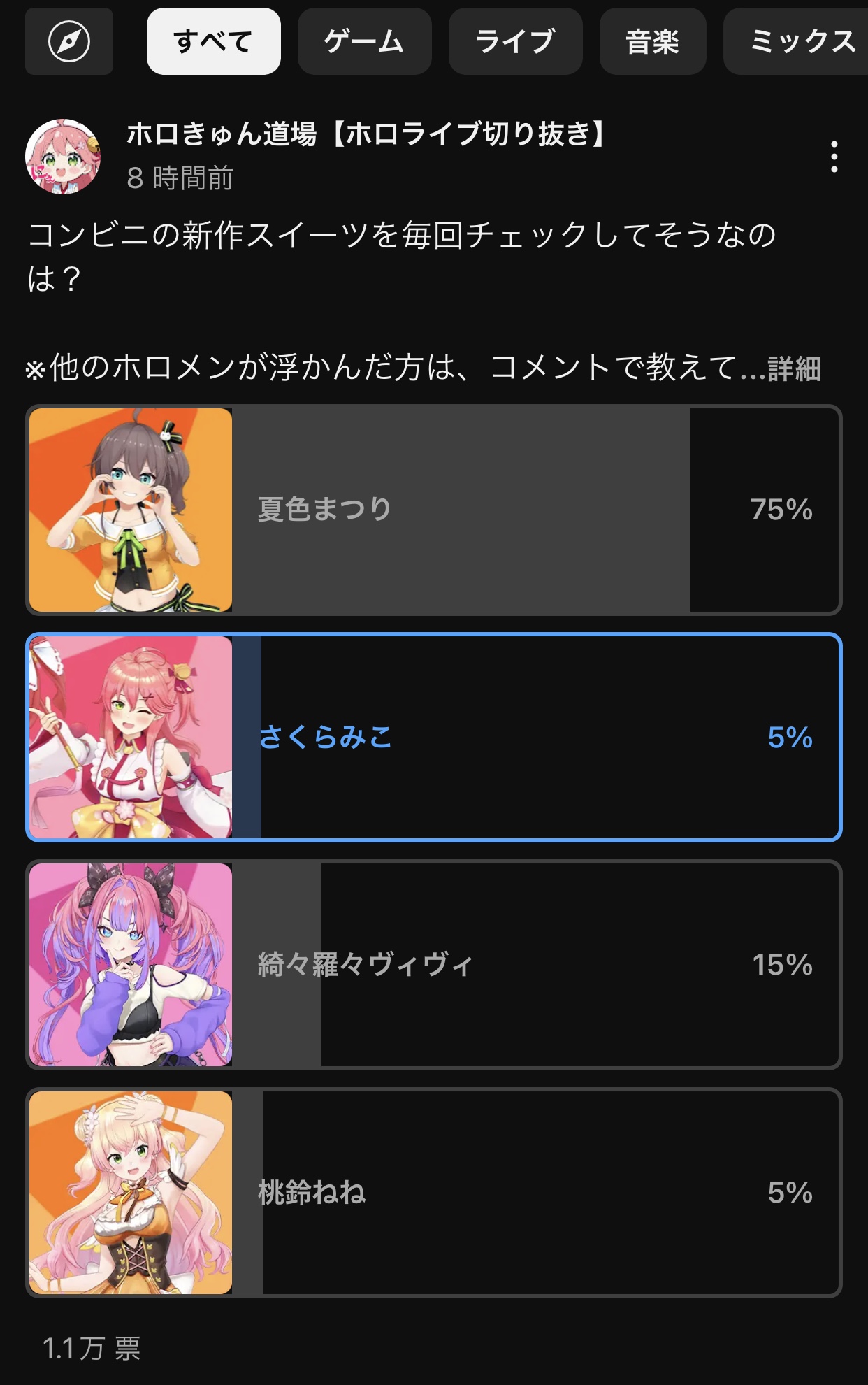
Task: Switch to the ライブ filter chip
Action: 516,41
